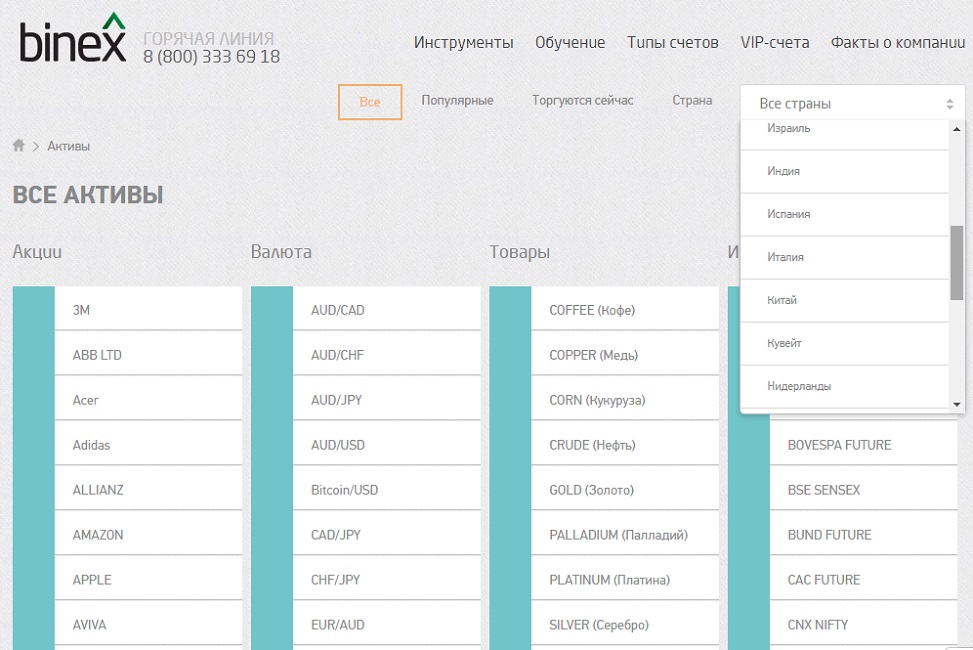The width and height of the screenshot is (973, 650).
Task: Choose Италия from the country list
Action: tap(845, 257)
